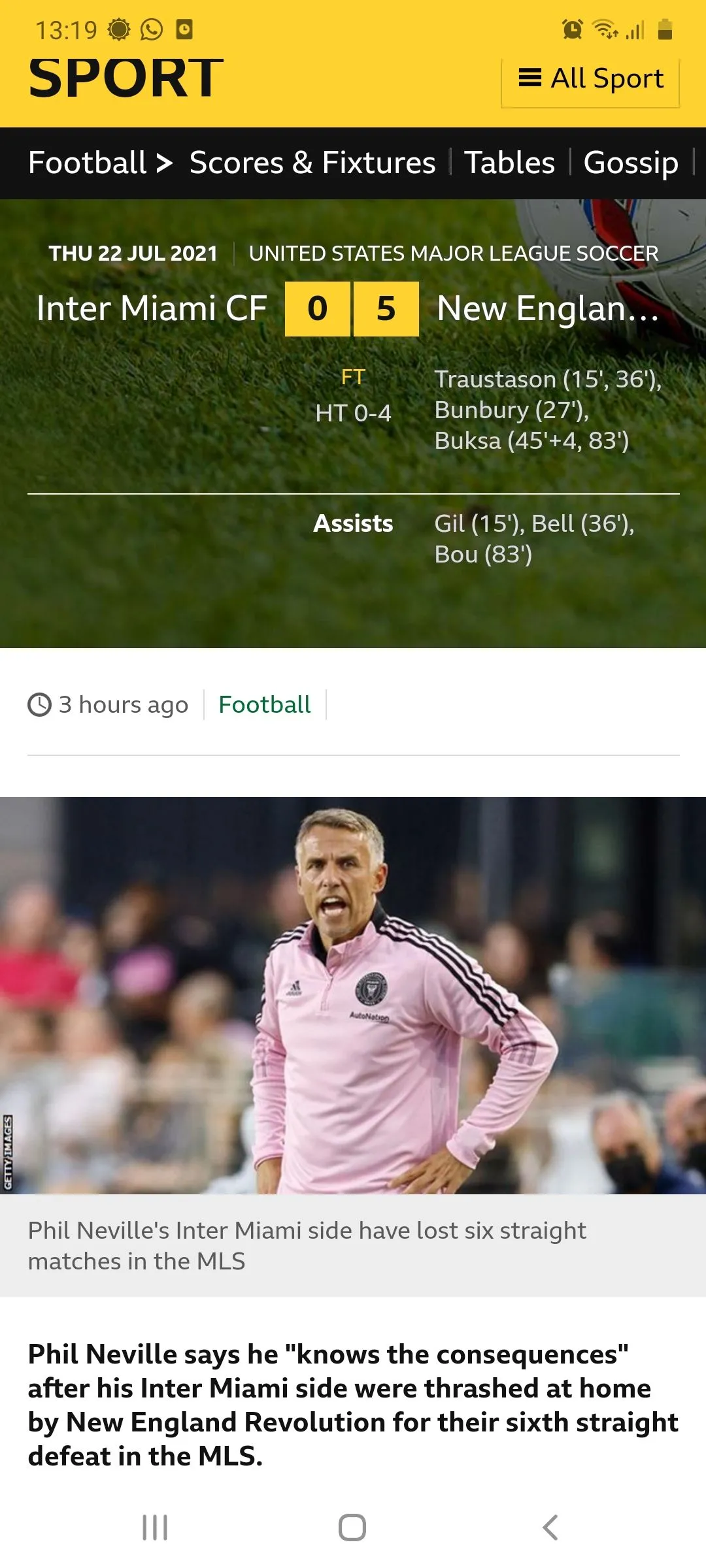The image size is (706, 1568).
Task: Tap the Wi-Fi signal status icon
Action: point(605,29)
